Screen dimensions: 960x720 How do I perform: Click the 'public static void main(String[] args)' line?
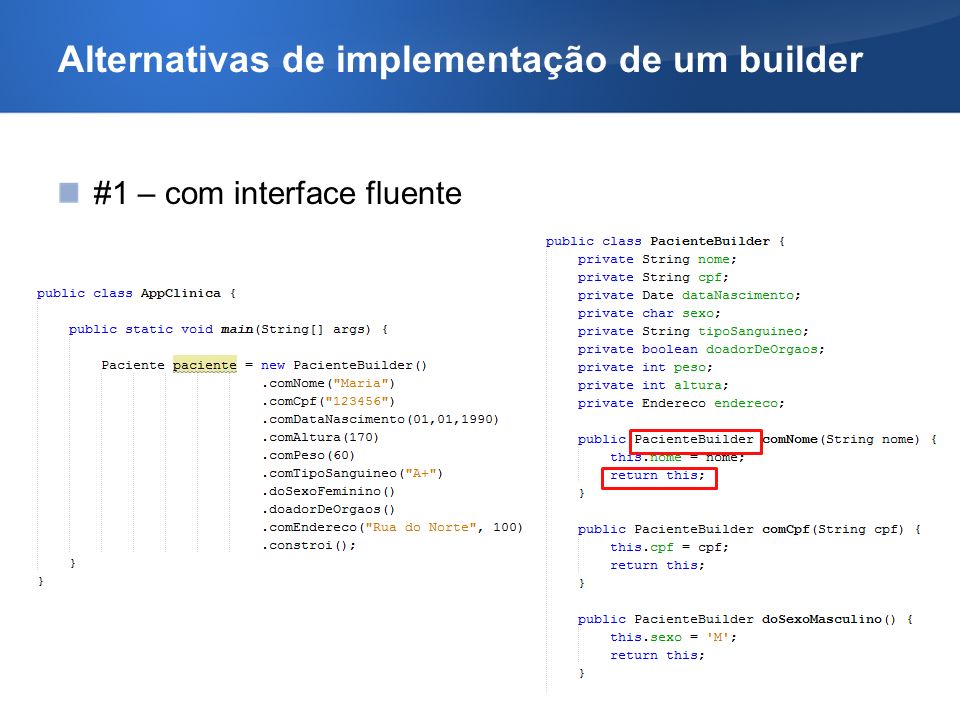228,329
